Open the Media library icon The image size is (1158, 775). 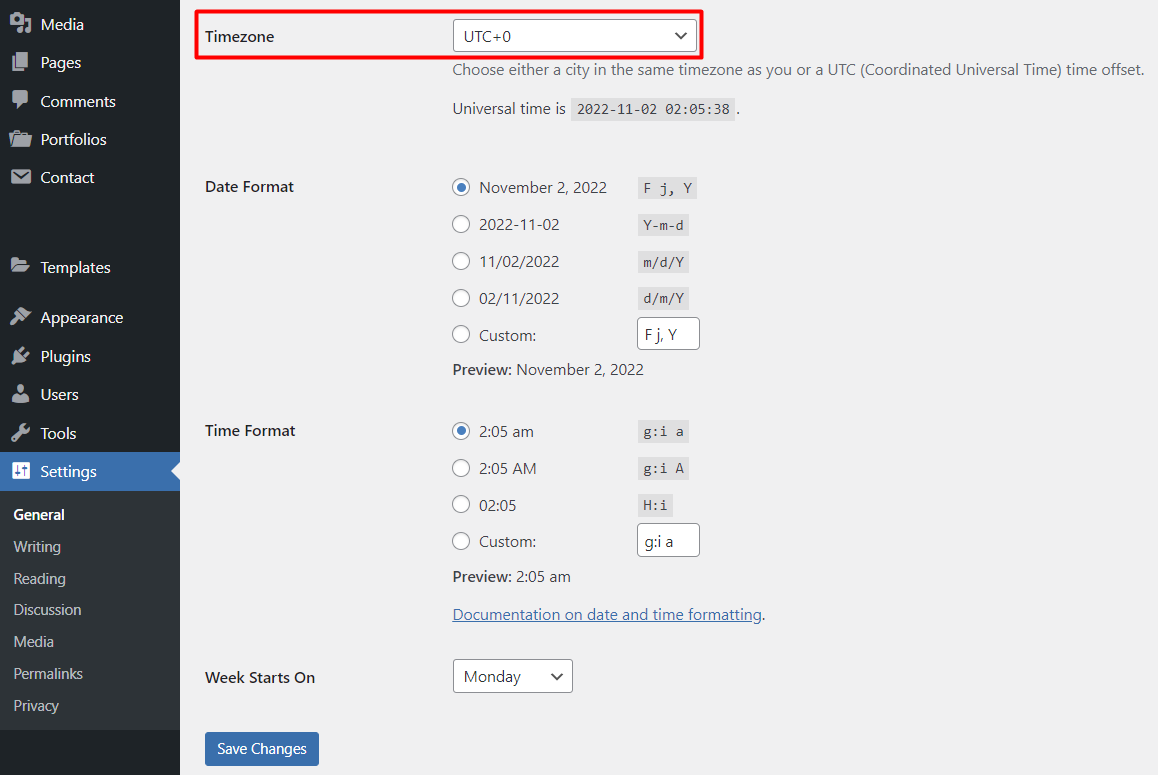21,23
